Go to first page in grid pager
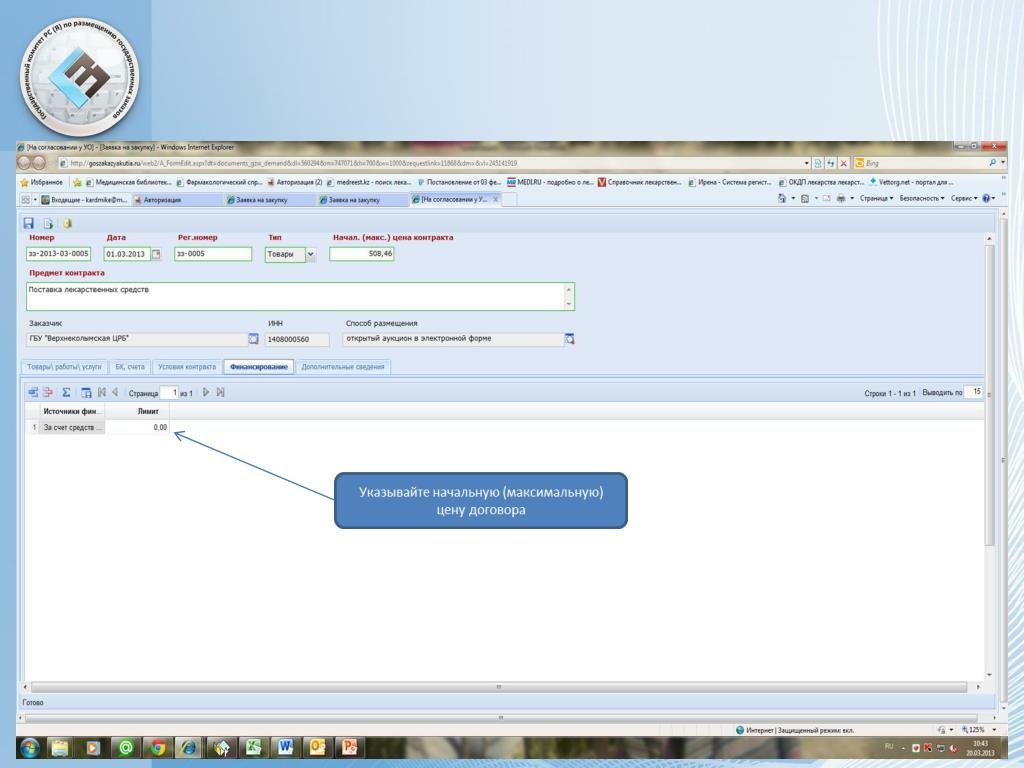1024x768 pixels. point(102,392)
